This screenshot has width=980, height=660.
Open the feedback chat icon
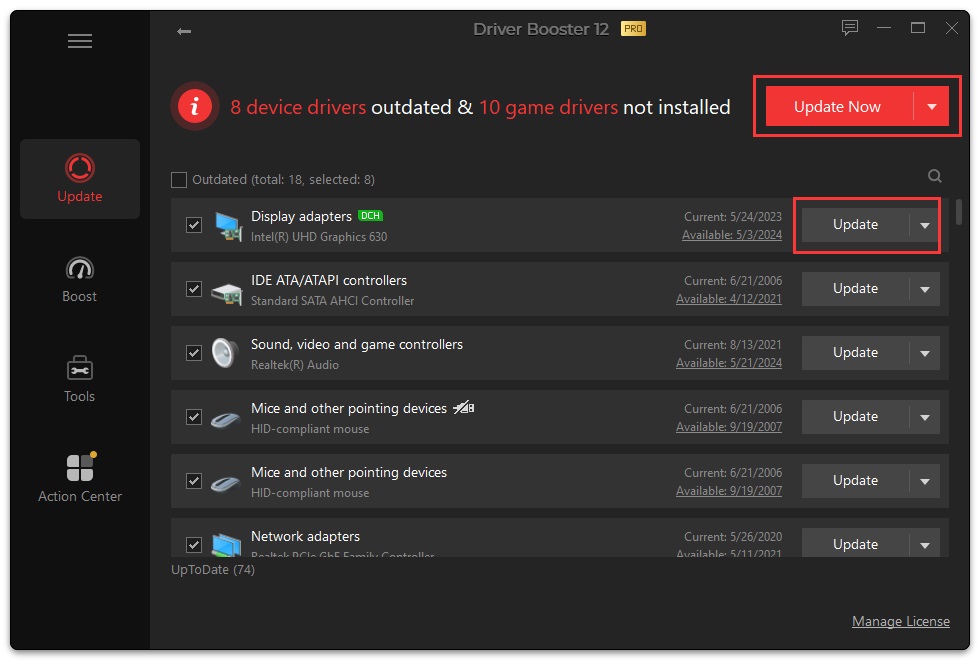tap(849, 28)
